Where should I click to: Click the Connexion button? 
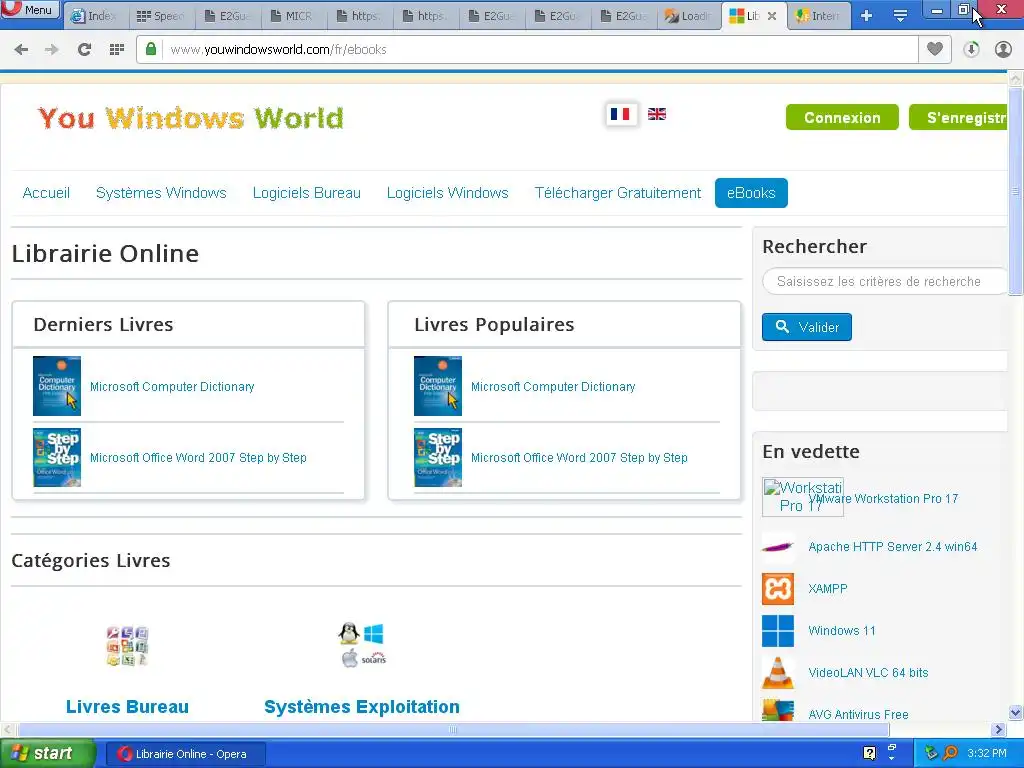[x=842, y=118]
